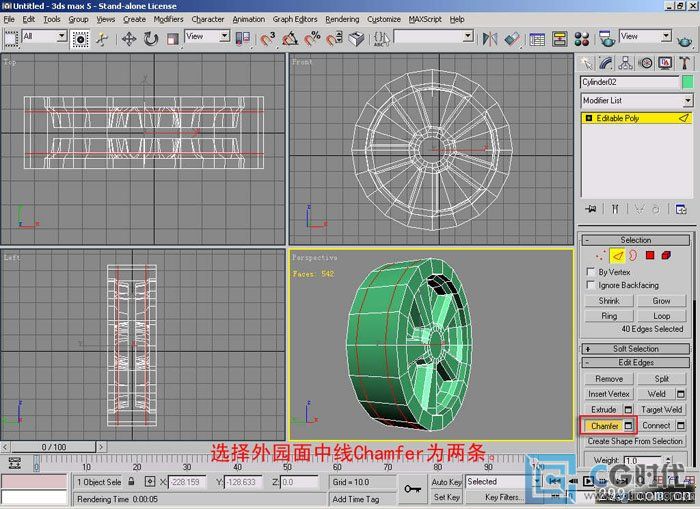
Task: Toggle the Pin Stack icon
Action: (x=591, y=209)
